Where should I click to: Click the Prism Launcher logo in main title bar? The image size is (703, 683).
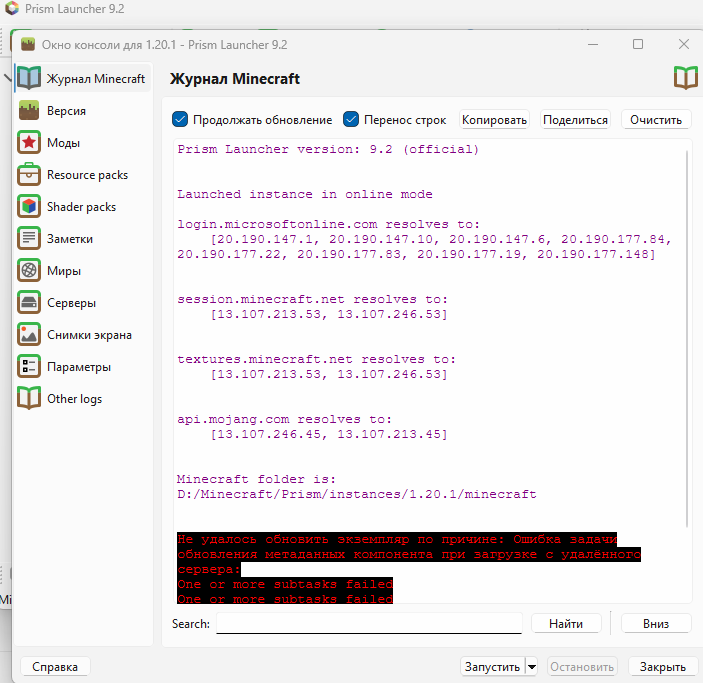click(x=12, y=8)
